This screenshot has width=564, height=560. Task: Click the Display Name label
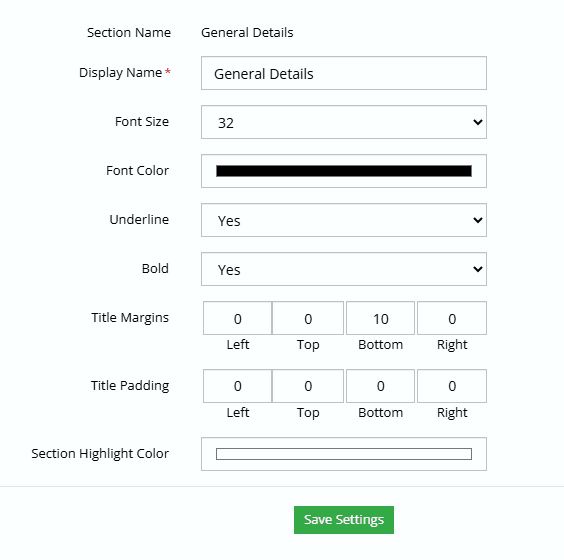120,73
